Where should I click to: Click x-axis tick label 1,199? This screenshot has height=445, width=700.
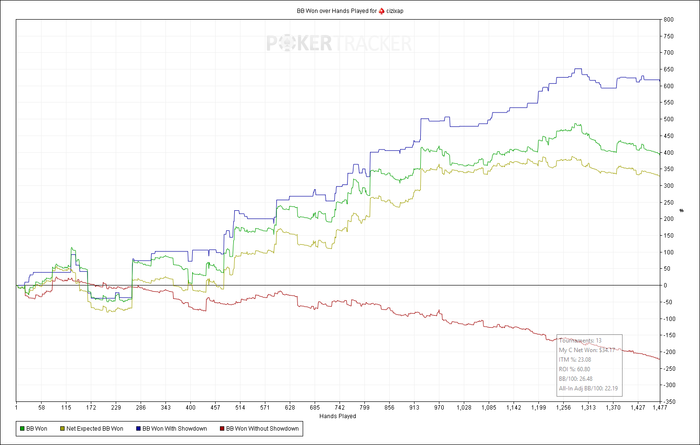coord(539,408)
